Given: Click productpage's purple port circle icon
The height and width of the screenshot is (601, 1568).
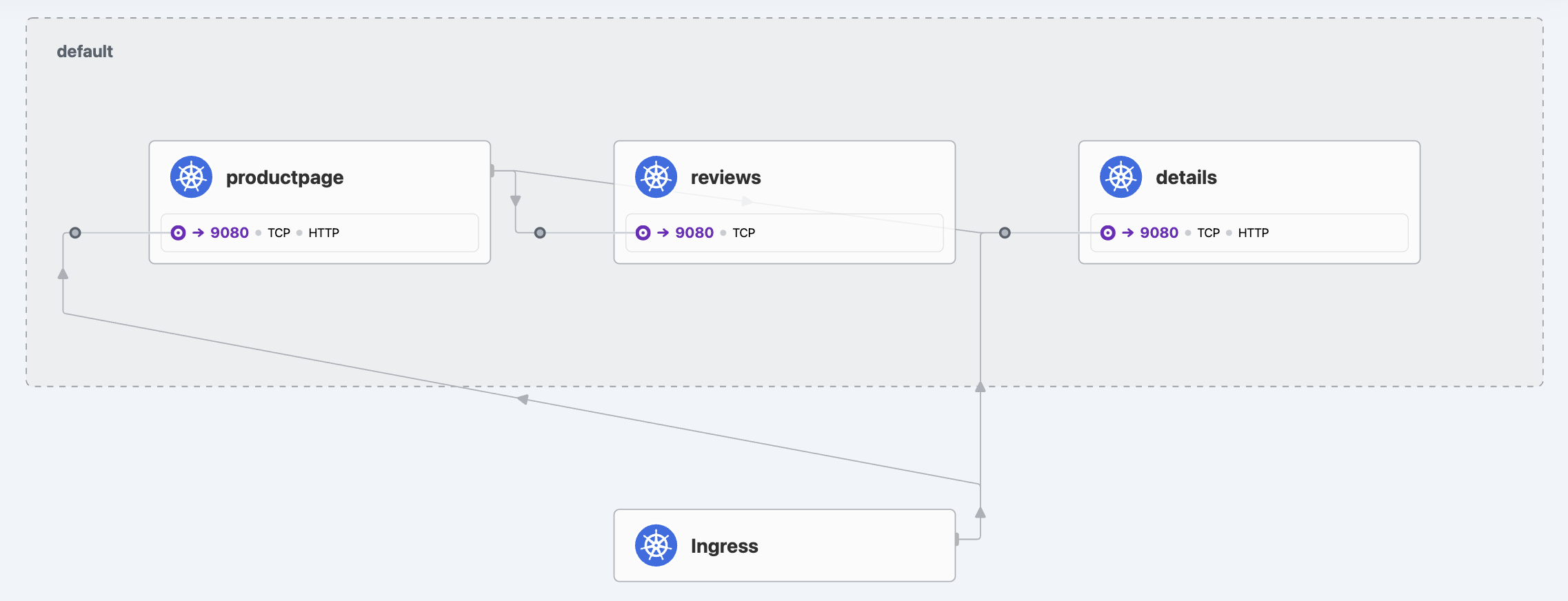Looking at the screenshot, I should (x=178, y=233).
